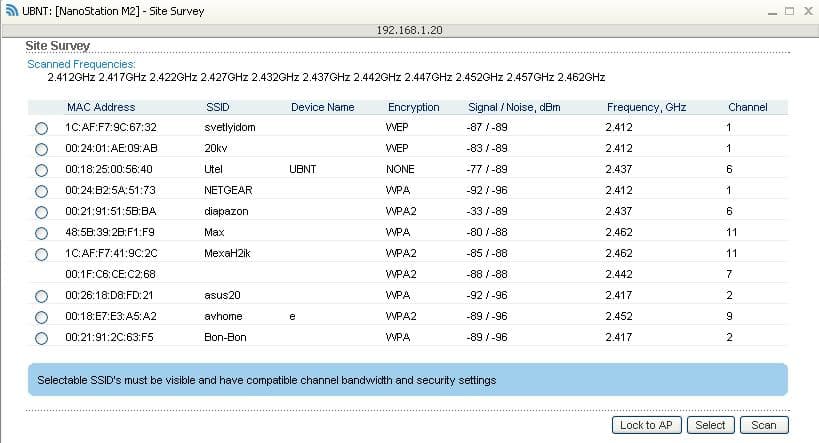Click the Signal / Noise, dBm column header
Image resolution: width=819 pixels, height=443 pixels.
pyautogui.click(x=514, y=107)
